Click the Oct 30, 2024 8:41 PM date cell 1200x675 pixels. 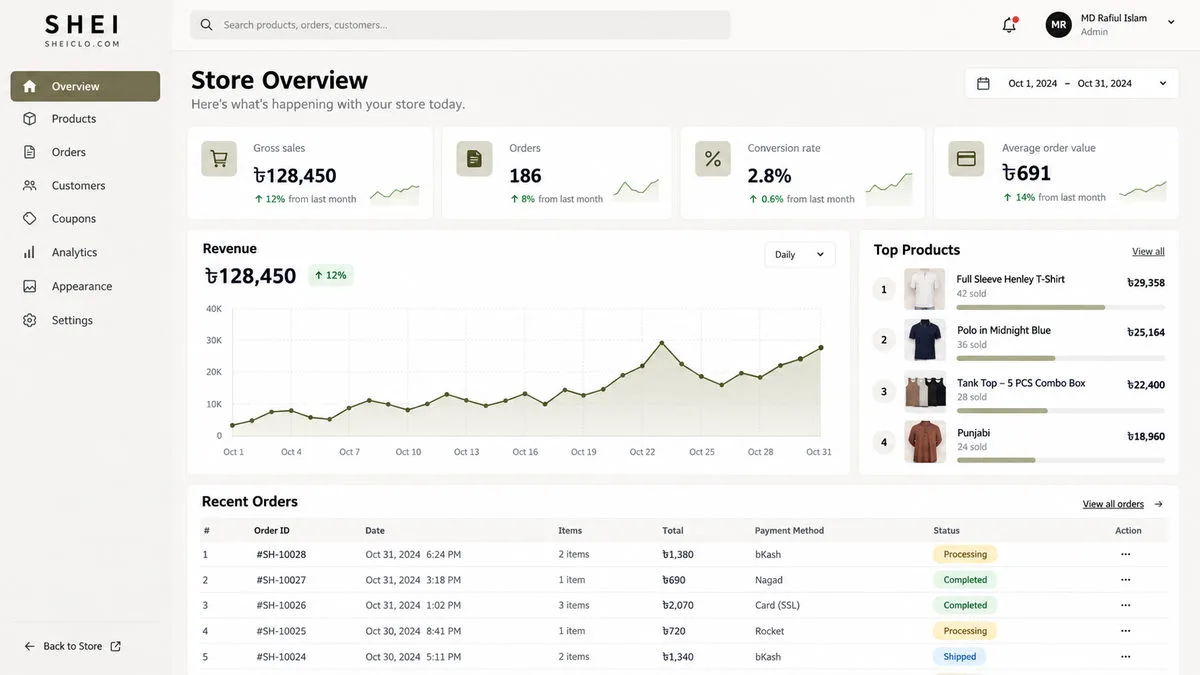coord(414,631)
